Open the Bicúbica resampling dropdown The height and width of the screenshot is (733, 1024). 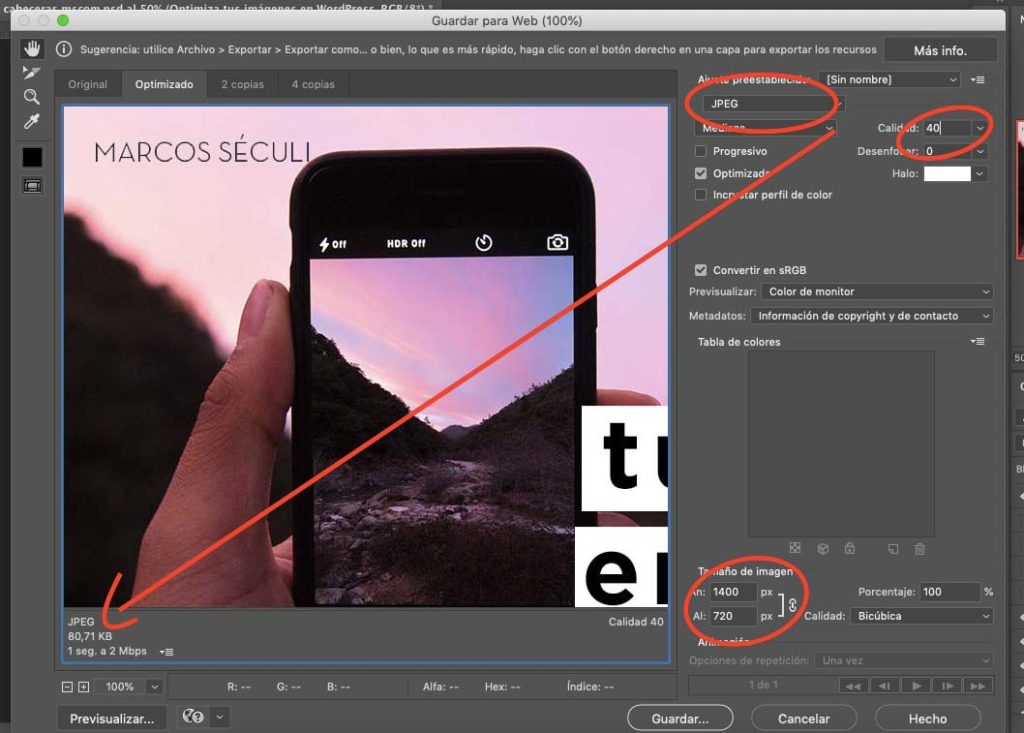coord(923,616)
